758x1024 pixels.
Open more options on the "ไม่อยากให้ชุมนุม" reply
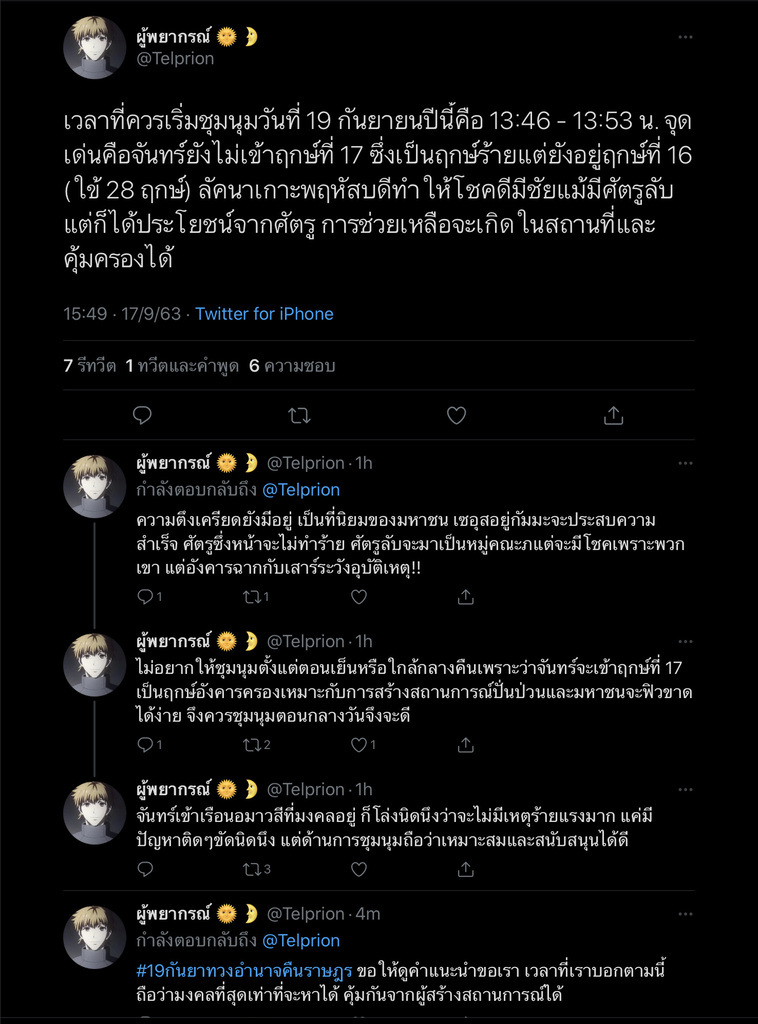(x=685, y=641)
